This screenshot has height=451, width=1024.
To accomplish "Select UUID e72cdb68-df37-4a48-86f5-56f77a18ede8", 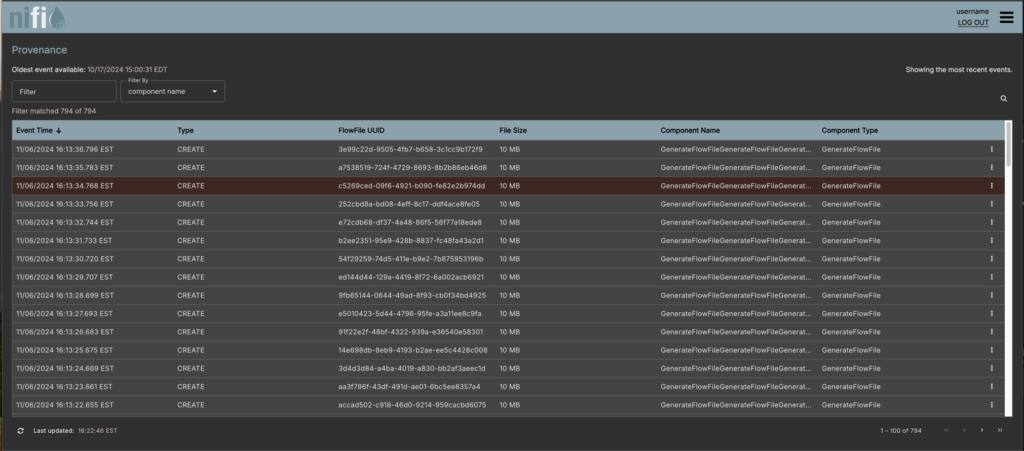I will (410, 223).
